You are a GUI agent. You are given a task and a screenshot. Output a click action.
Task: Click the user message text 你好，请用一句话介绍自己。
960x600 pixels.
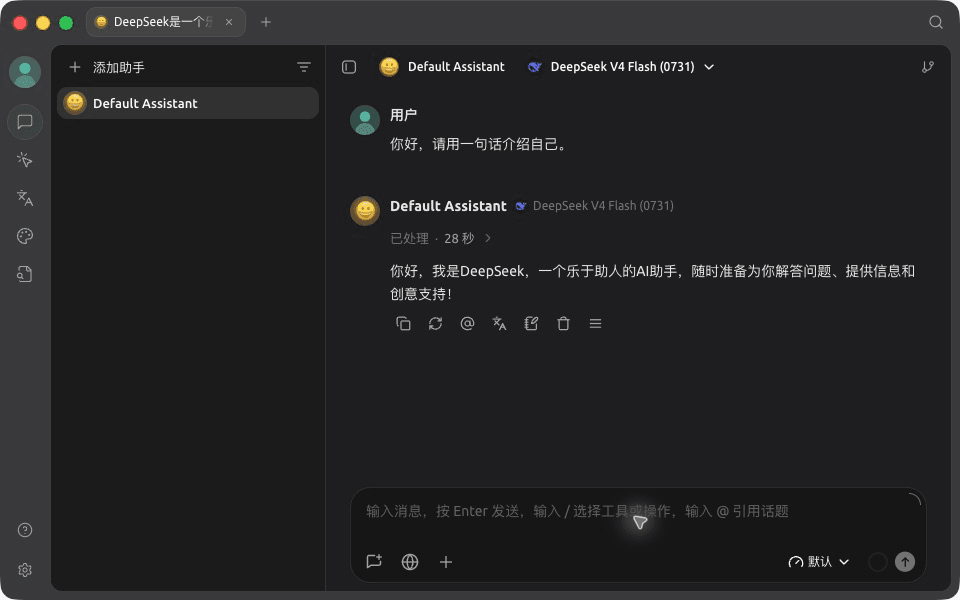[480, 145]
